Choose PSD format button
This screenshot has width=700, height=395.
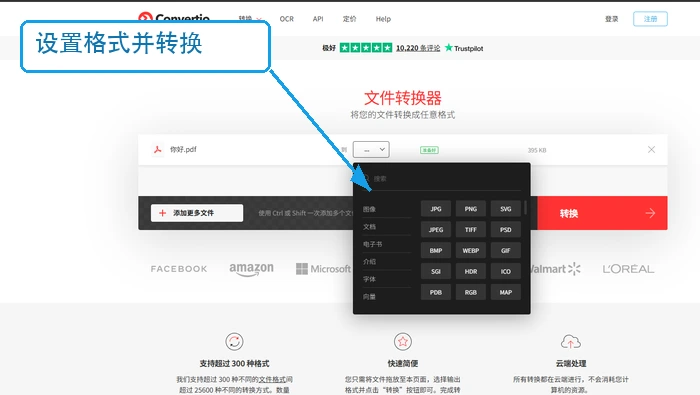tap(505, 230)
